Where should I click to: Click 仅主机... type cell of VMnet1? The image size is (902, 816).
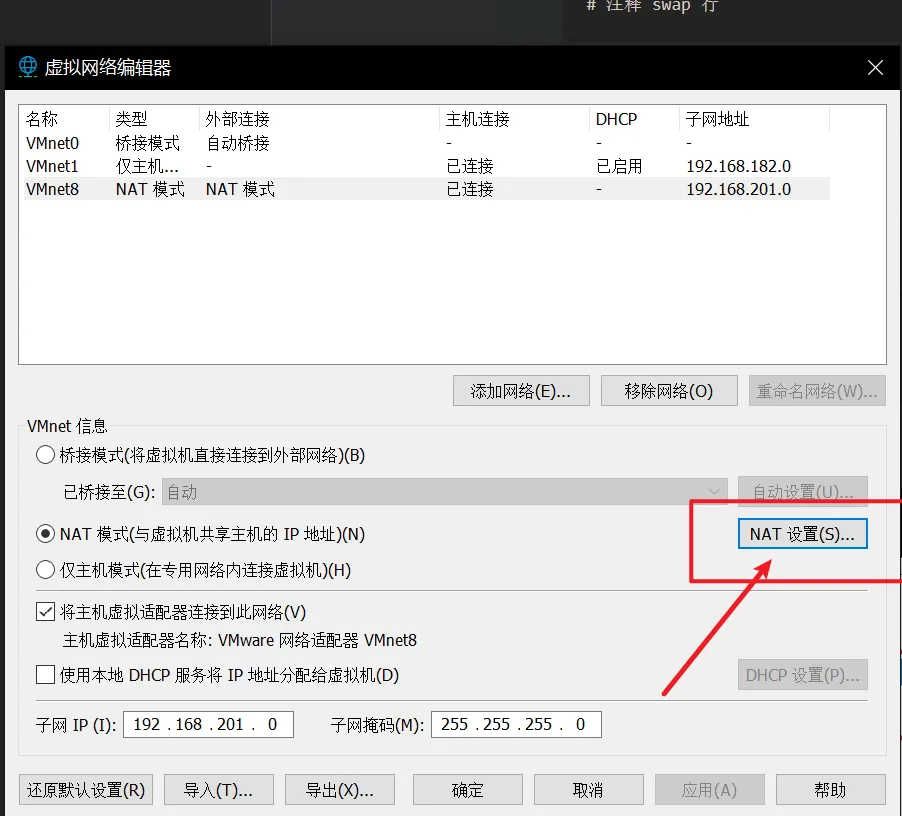pos(147,166)
